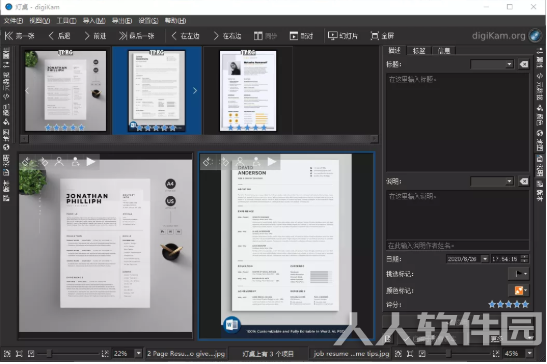Place the image on the right panel (在右边)

pos(227,36)
